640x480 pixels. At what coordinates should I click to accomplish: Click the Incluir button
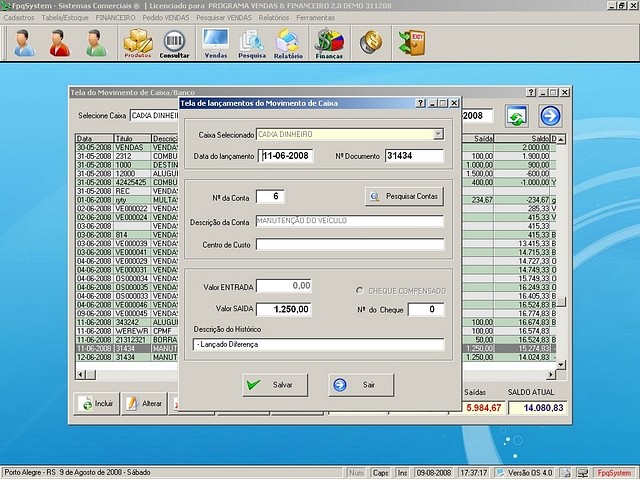98,404
